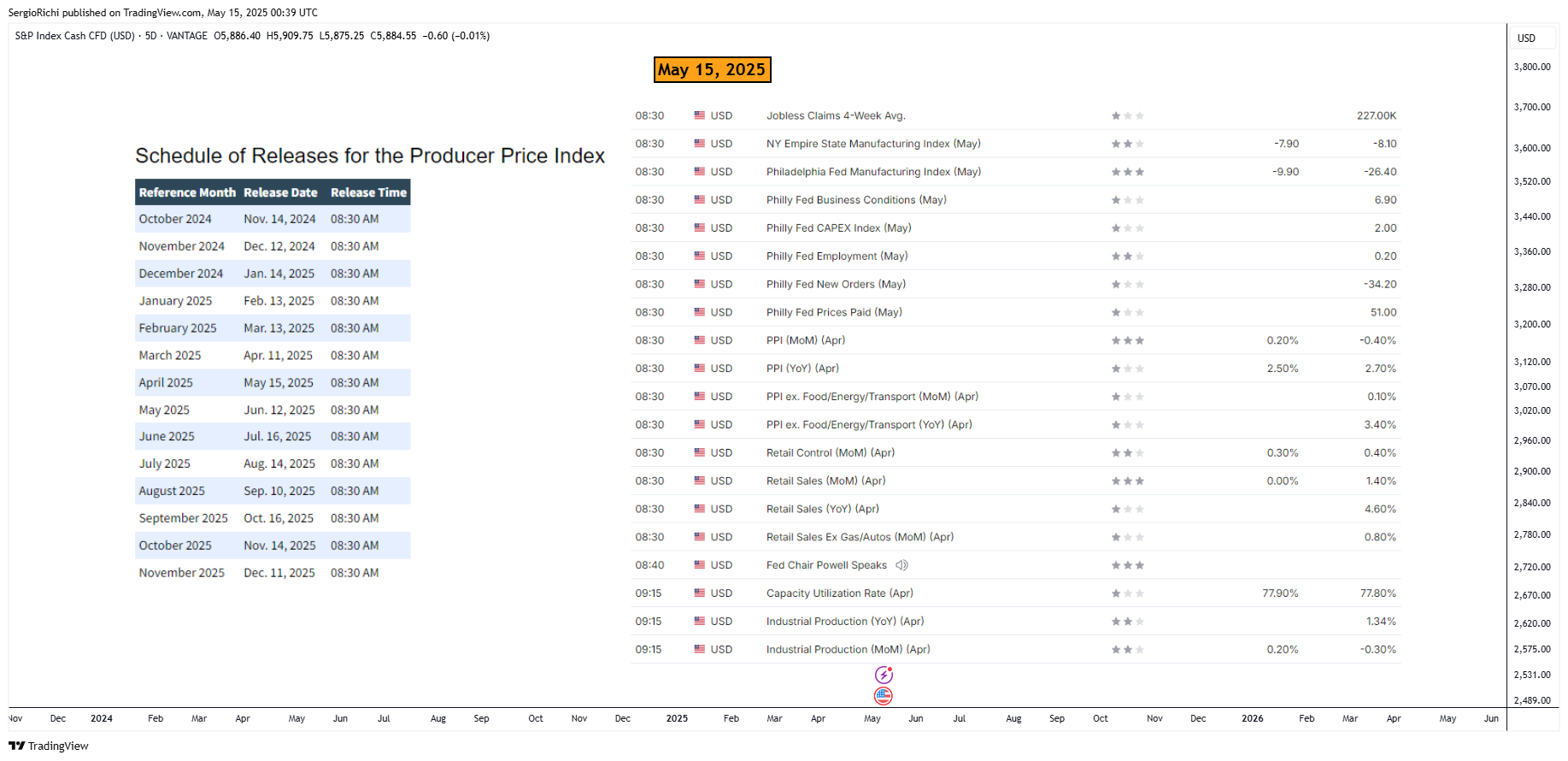Click the Retail Sales Ex Gas/Autos (MoM) event name
Screen dimensions: 1568x761
pyautogui.click(x=860, y=537)
